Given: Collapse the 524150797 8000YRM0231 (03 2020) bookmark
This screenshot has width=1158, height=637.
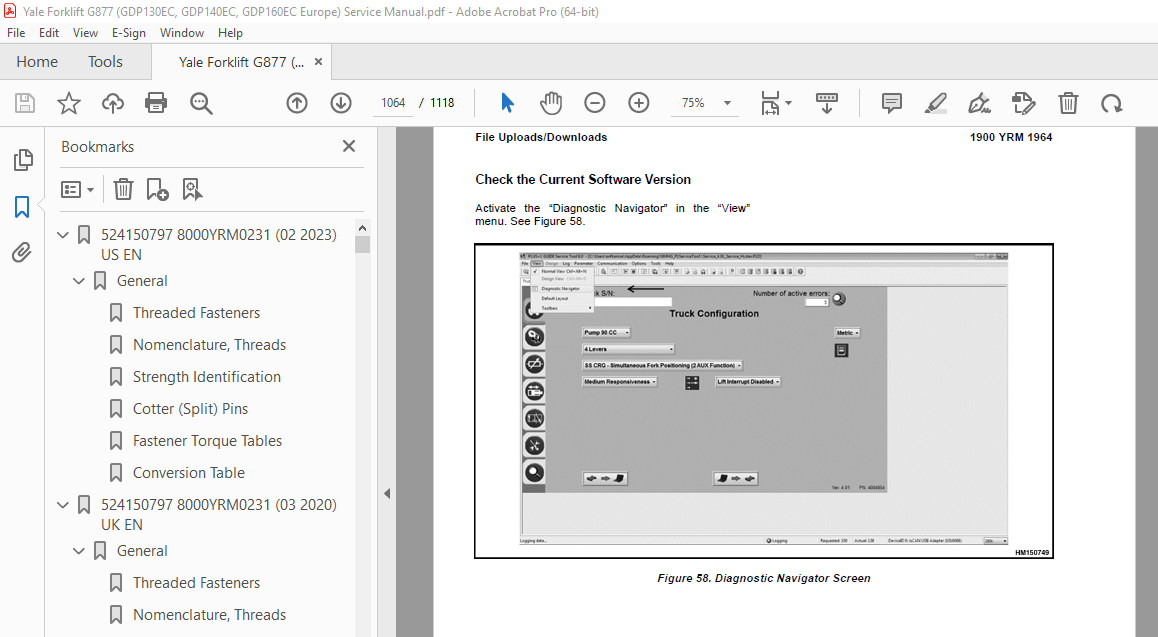Looking at the screenshot, I should click(63, 505).
